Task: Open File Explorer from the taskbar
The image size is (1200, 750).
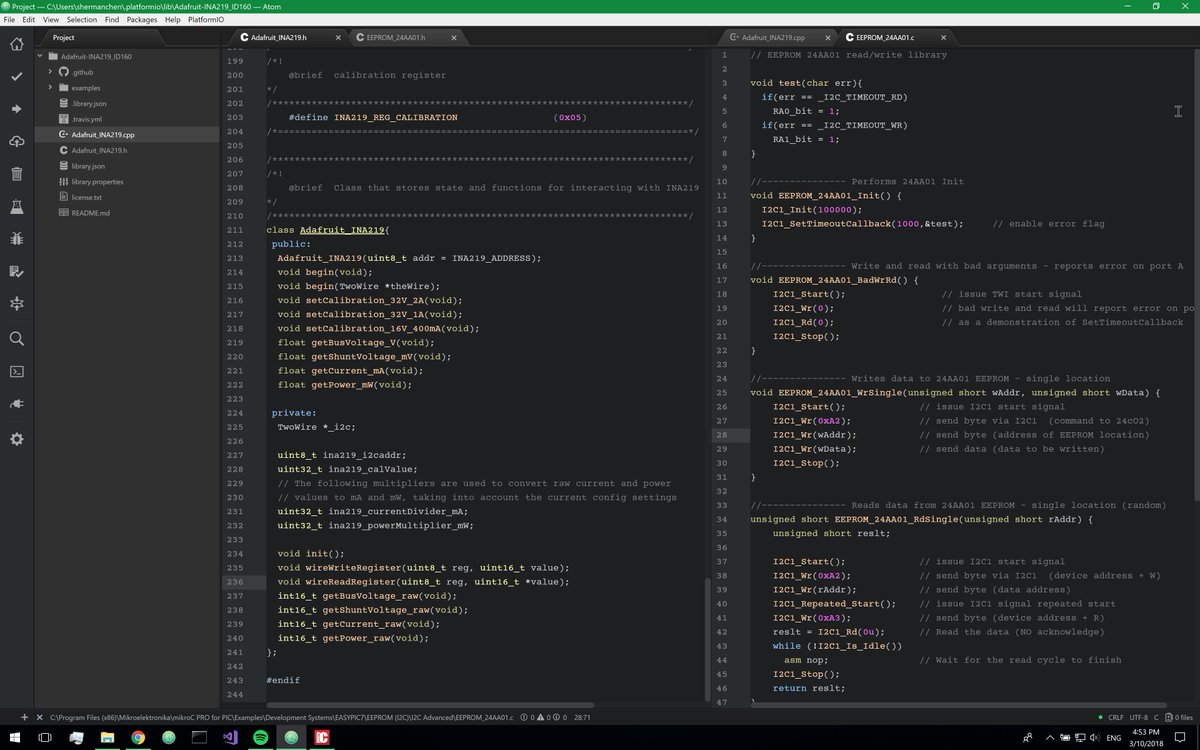Action: pyautogui.click(x=107, y=737)
